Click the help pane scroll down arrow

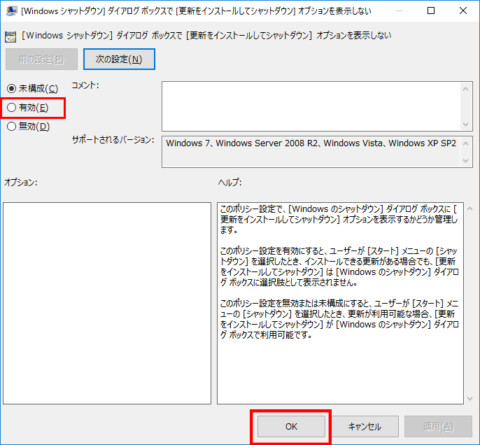click(470, 399)
